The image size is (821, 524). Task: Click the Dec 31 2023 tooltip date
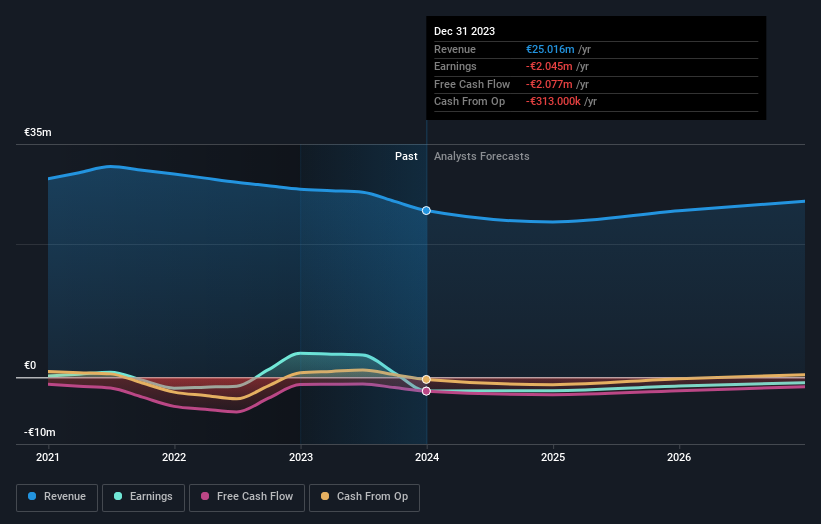[464, 31]
